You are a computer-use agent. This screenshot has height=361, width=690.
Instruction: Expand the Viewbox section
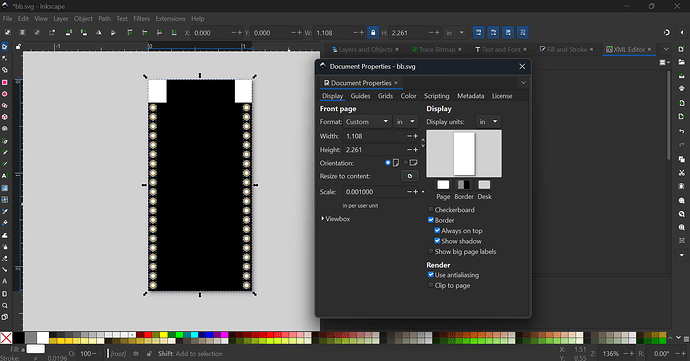[x=336, y=219]
